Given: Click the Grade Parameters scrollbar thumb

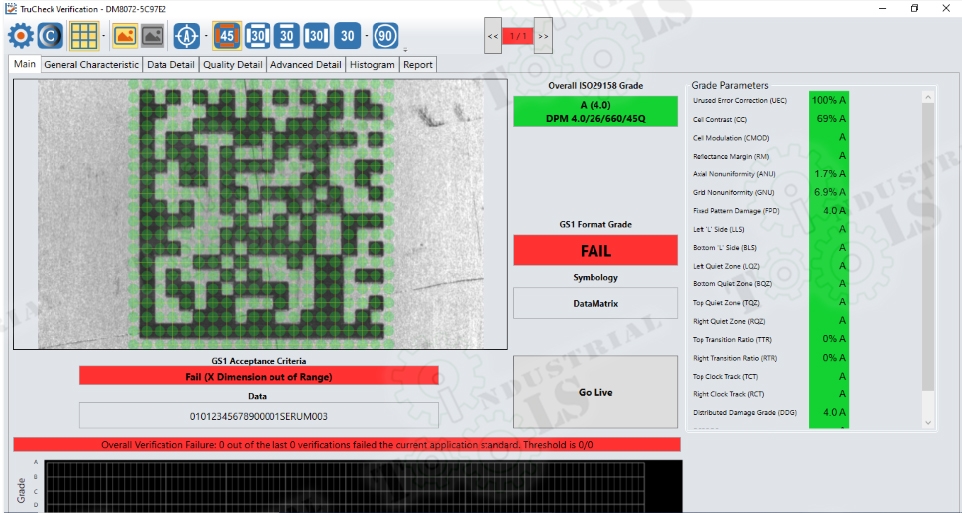Looking at the screenshot, I should [928, 249].
